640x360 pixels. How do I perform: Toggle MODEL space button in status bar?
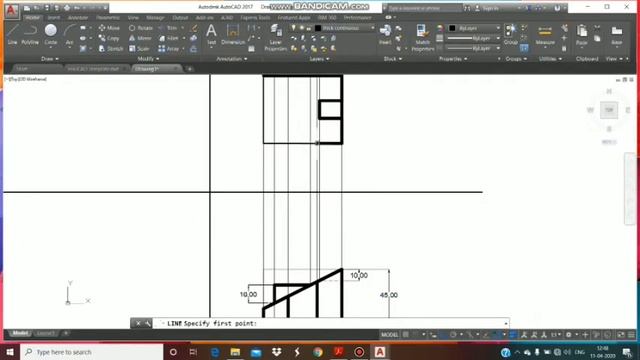coord(389,335)
